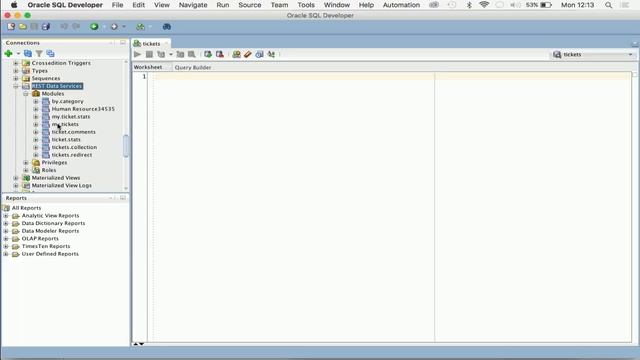The width and height of the screenshot is (640, 360).
Task: Run Statement with the green play icon
Action: click(138, 54)
